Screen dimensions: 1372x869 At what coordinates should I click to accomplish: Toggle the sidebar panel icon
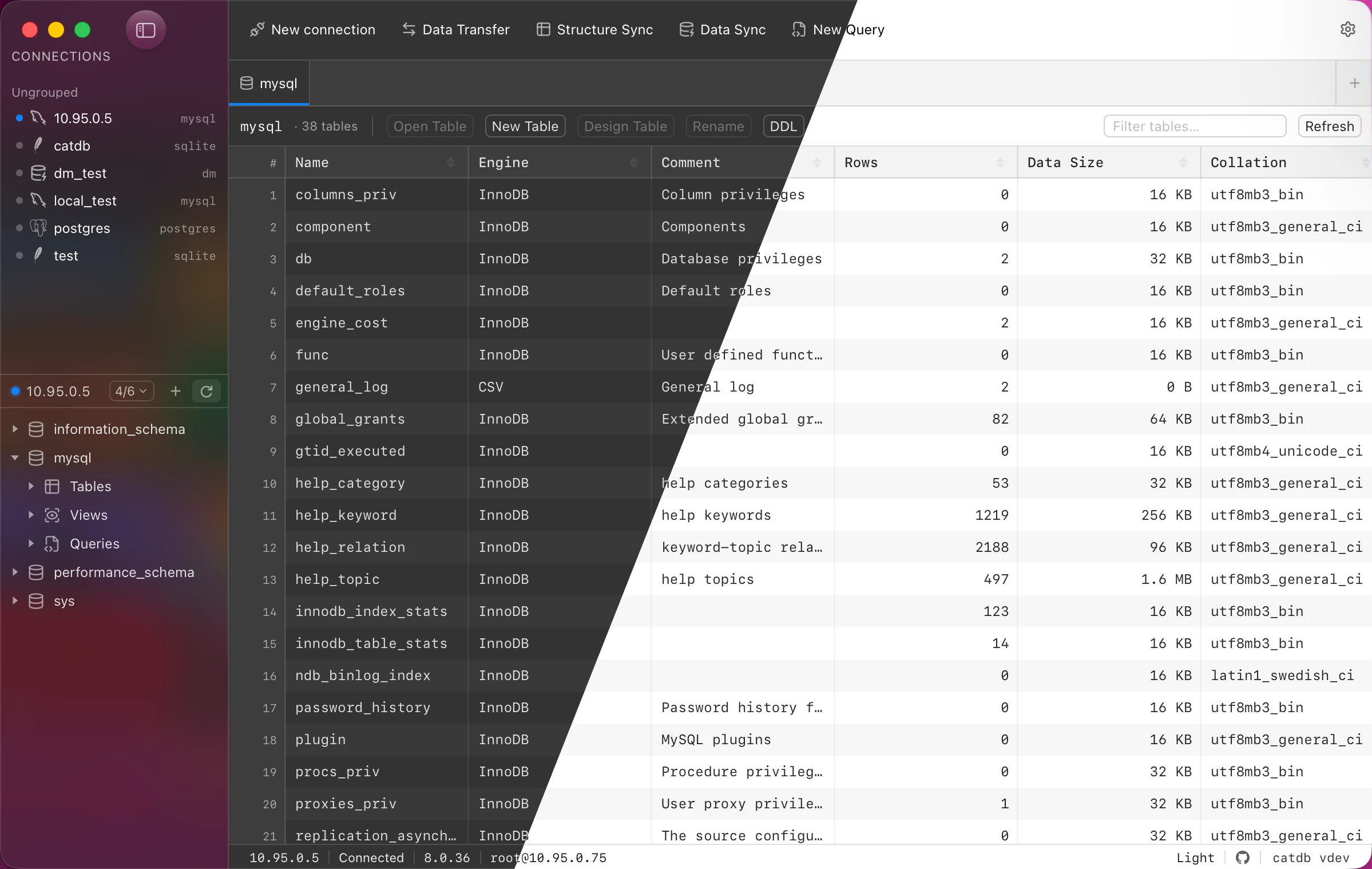tap(145, 30)
